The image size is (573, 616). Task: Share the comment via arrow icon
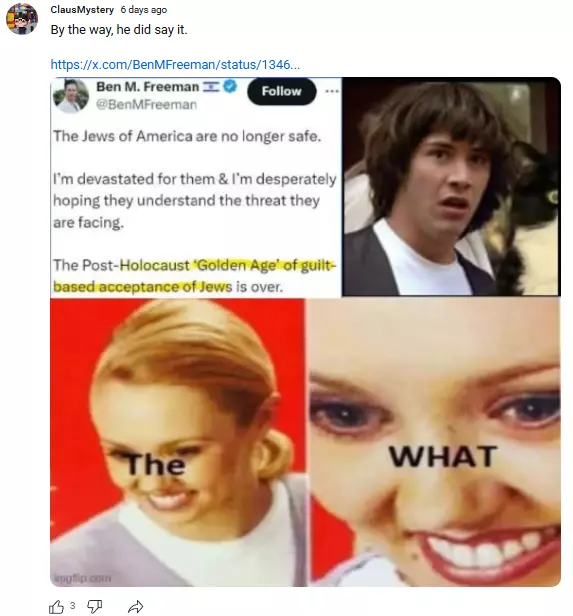click(x=135, y=607)
